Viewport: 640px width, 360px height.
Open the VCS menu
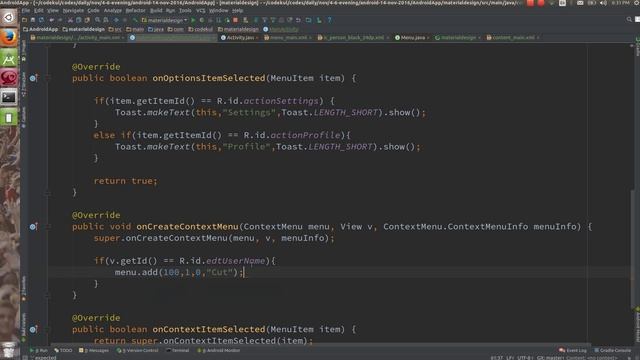(200, 11)
